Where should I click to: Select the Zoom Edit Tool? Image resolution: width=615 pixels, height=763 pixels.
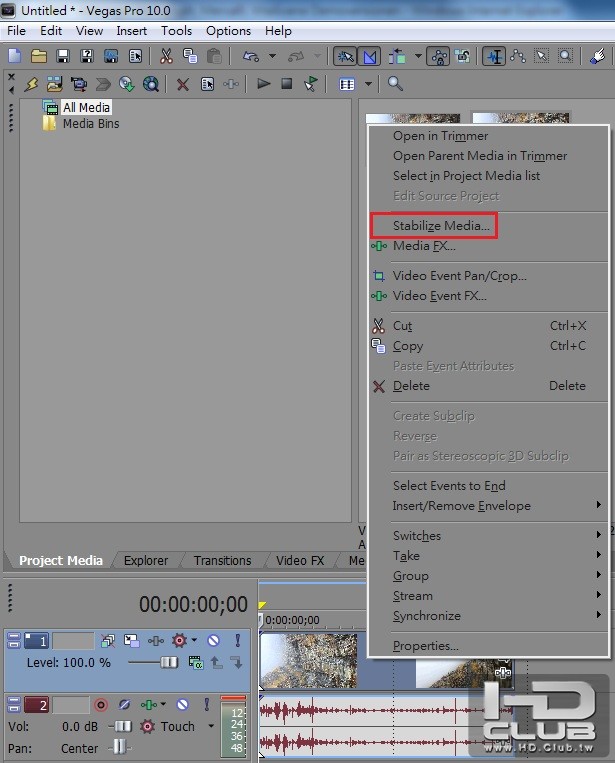pyautogui.click(x=565, y=56)
